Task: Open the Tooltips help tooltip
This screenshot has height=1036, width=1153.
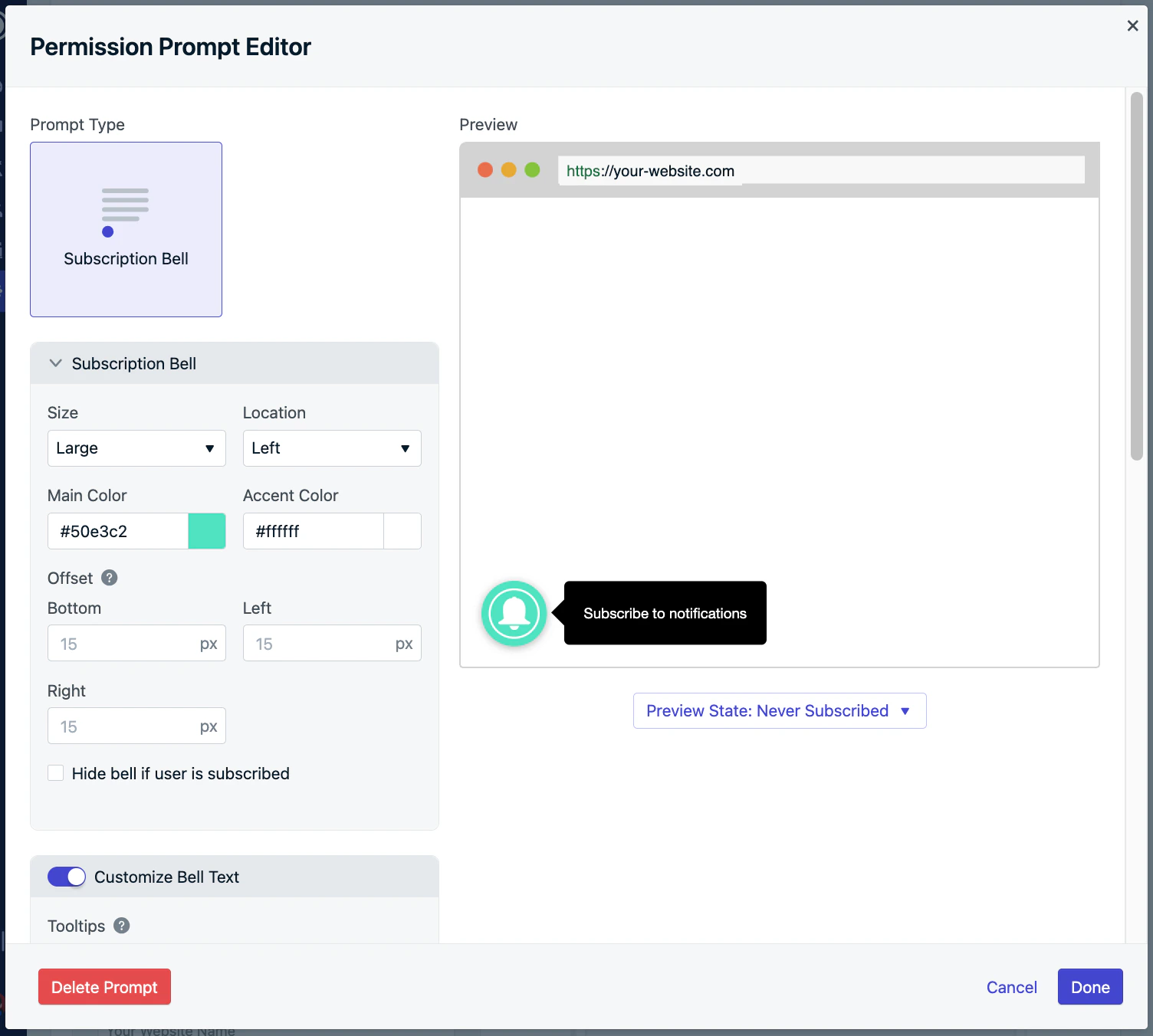Action: 121,926
